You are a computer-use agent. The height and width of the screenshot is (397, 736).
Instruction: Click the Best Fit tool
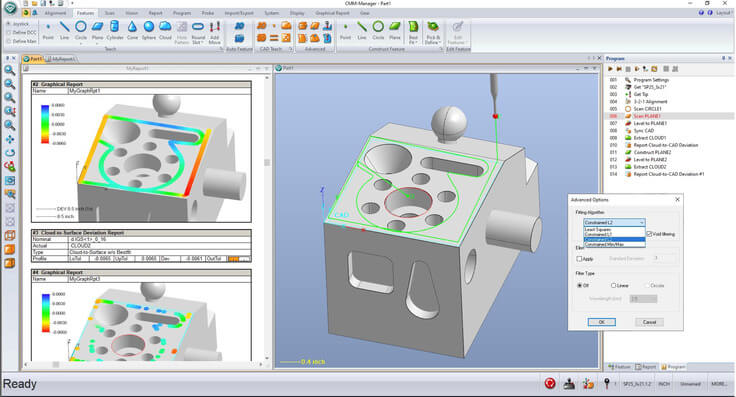click(x=413, y=32)
